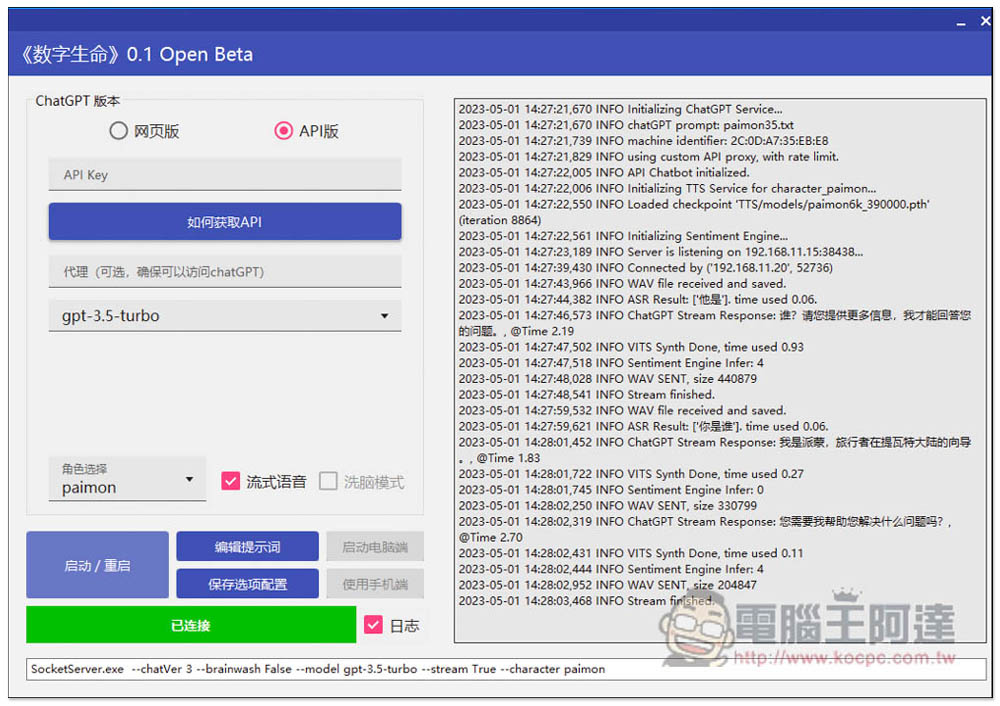
Task: Click the log line 'using custom API proxy, with rate limit.'
Action: 649,157
